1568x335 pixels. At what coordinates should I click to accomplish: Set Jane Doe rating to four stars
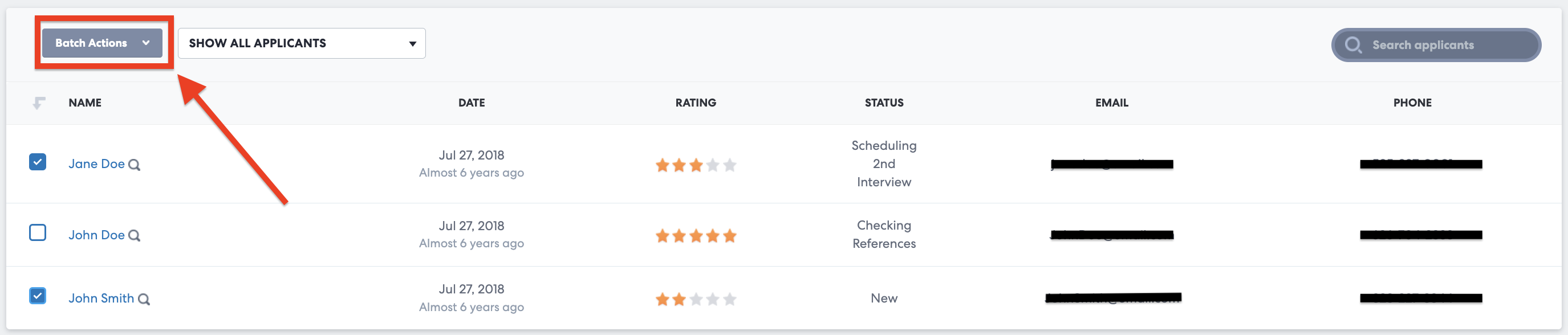pyautogui.click(x=713, y=165)
